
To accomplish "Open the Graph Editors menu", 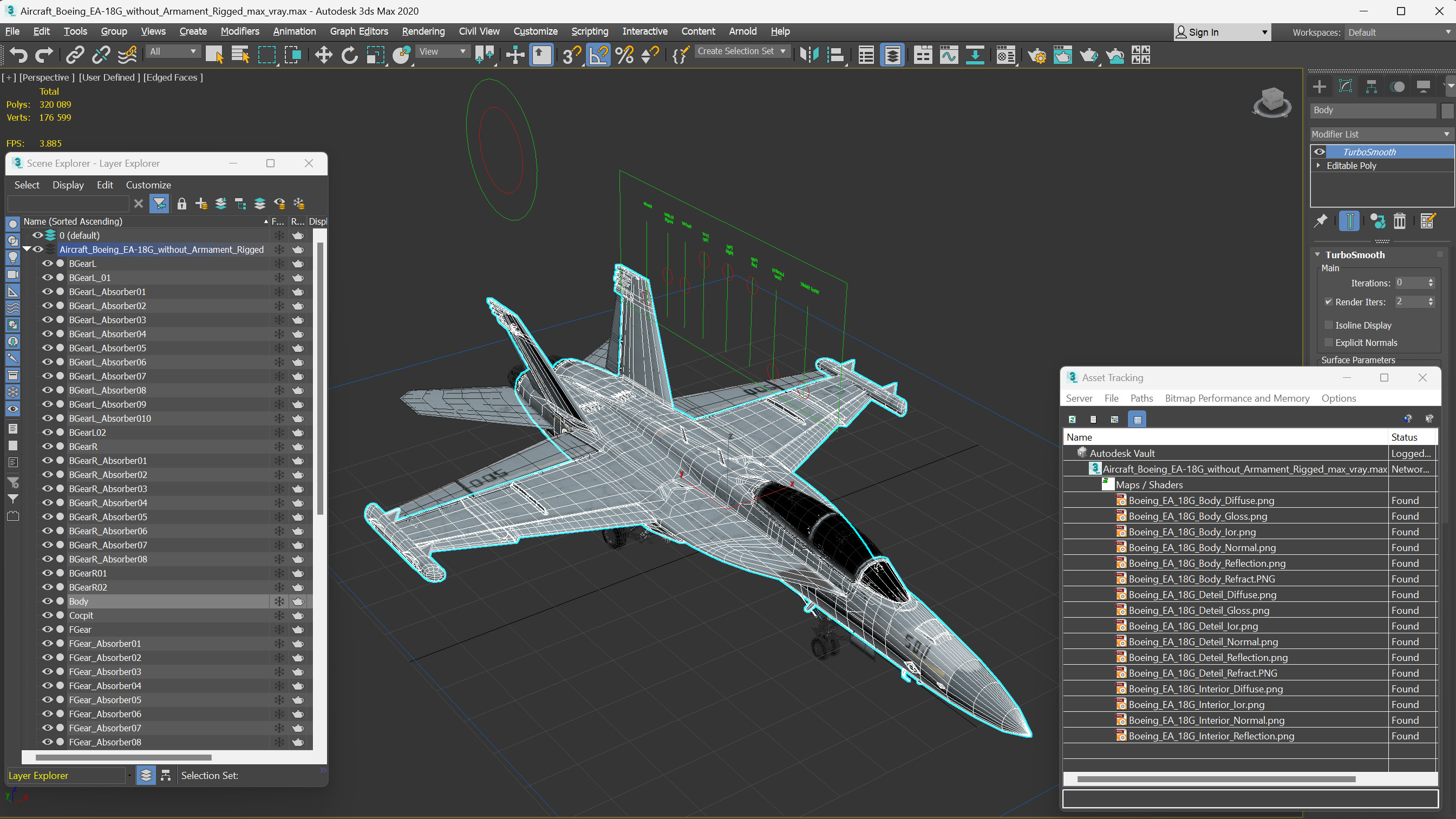I will 359,31.
